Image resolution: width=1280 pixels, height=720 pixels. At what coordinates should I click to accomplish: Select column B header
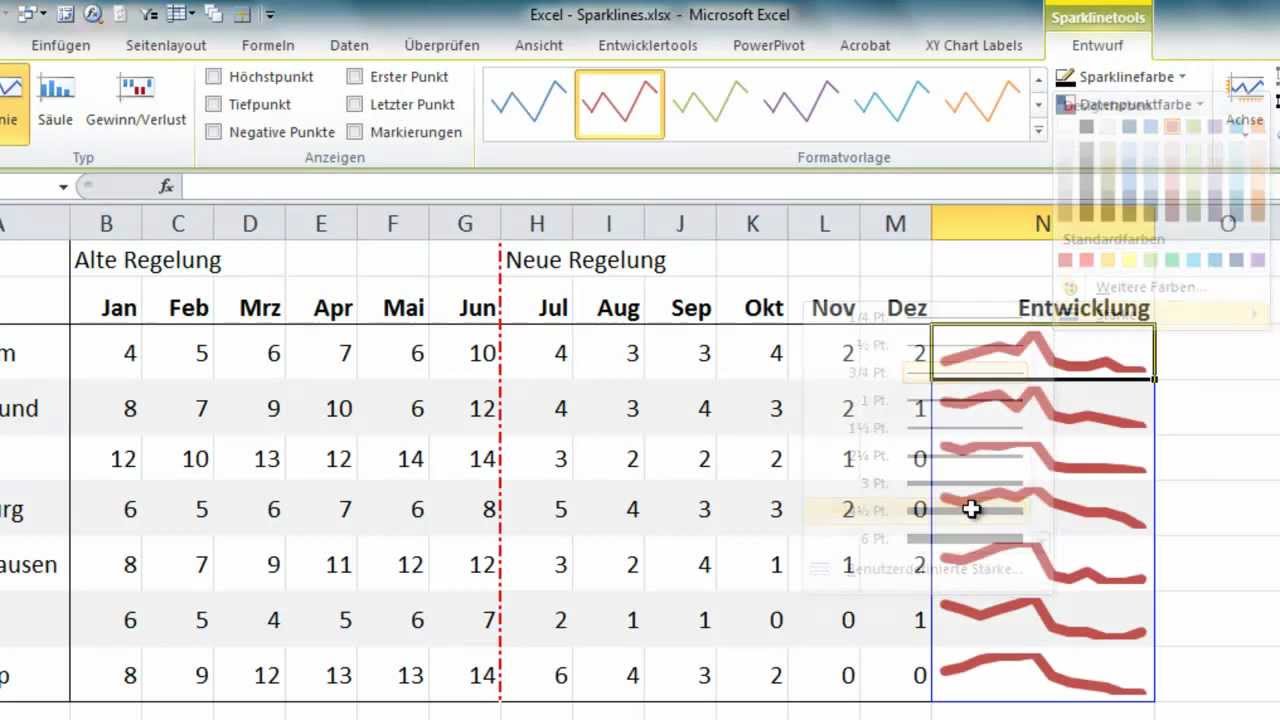click(x=106, y=224)
